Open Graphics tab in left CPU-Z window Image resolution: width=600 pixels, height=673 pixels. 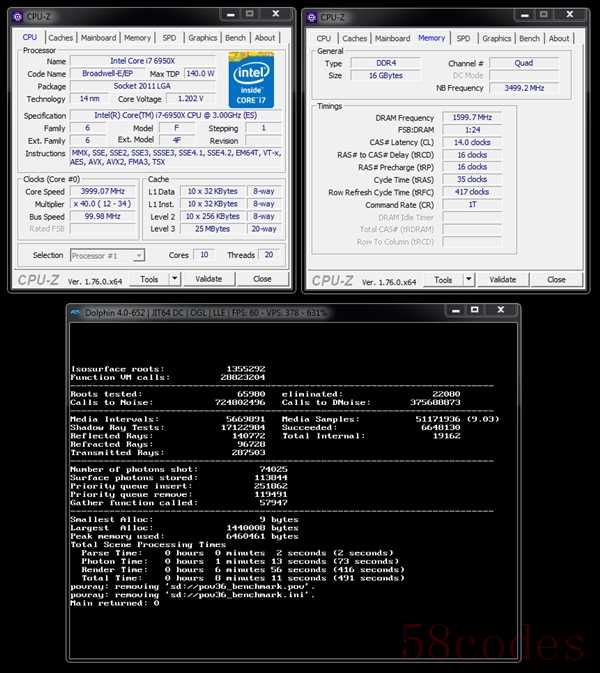point(203,38)
